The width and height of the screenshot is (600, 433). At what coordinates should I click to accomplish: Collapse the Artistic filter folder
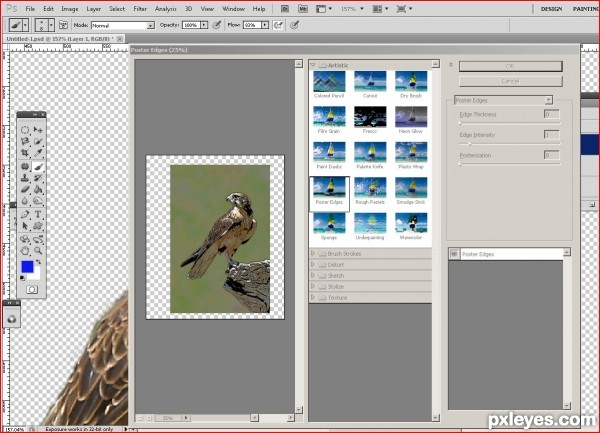coord(313,65)
